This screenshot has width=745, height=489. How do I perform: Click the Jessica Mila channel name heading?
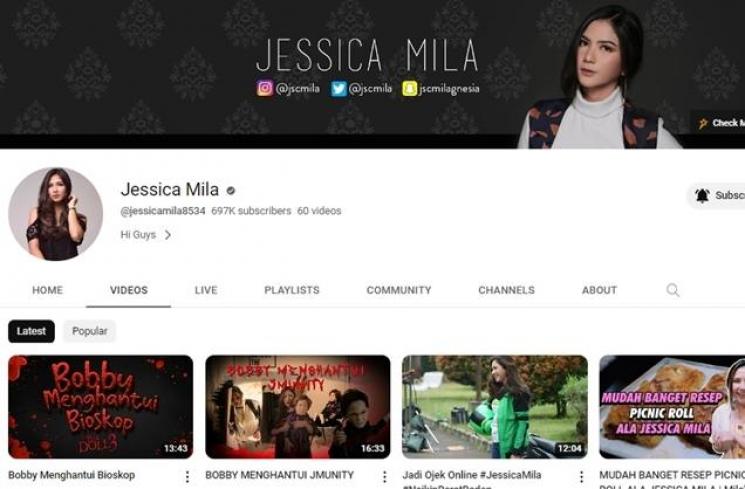click(170, 190)
